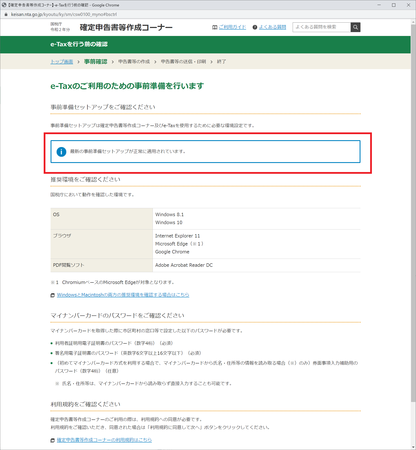
Task: Click the マイナンバーカードのパスワードをご確認ください heading
Action: tap(117, 315)
